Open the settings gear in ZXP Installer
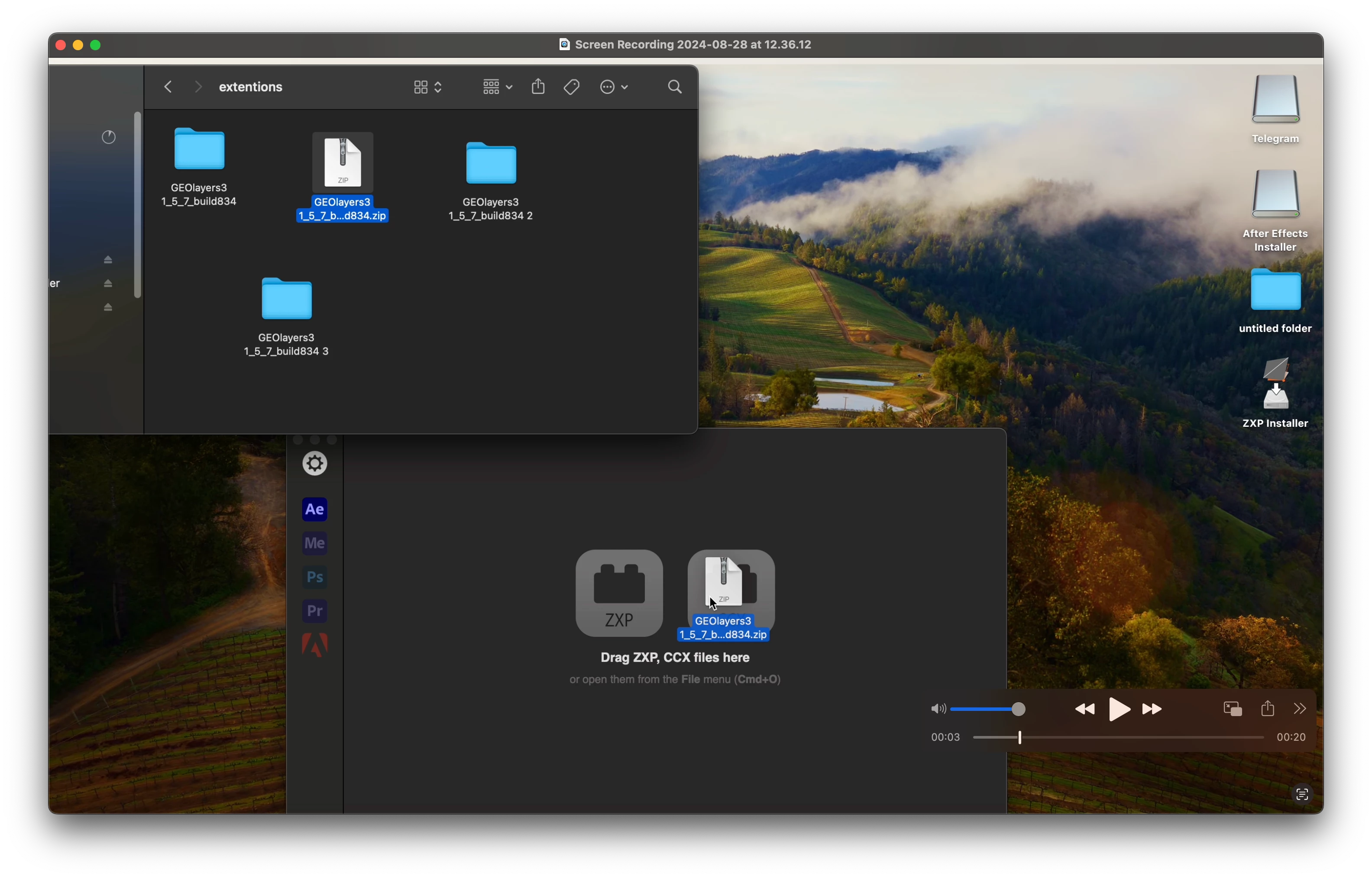Image resolution: width=1372 pixels, height=878 pixels. tap(315, 464)
